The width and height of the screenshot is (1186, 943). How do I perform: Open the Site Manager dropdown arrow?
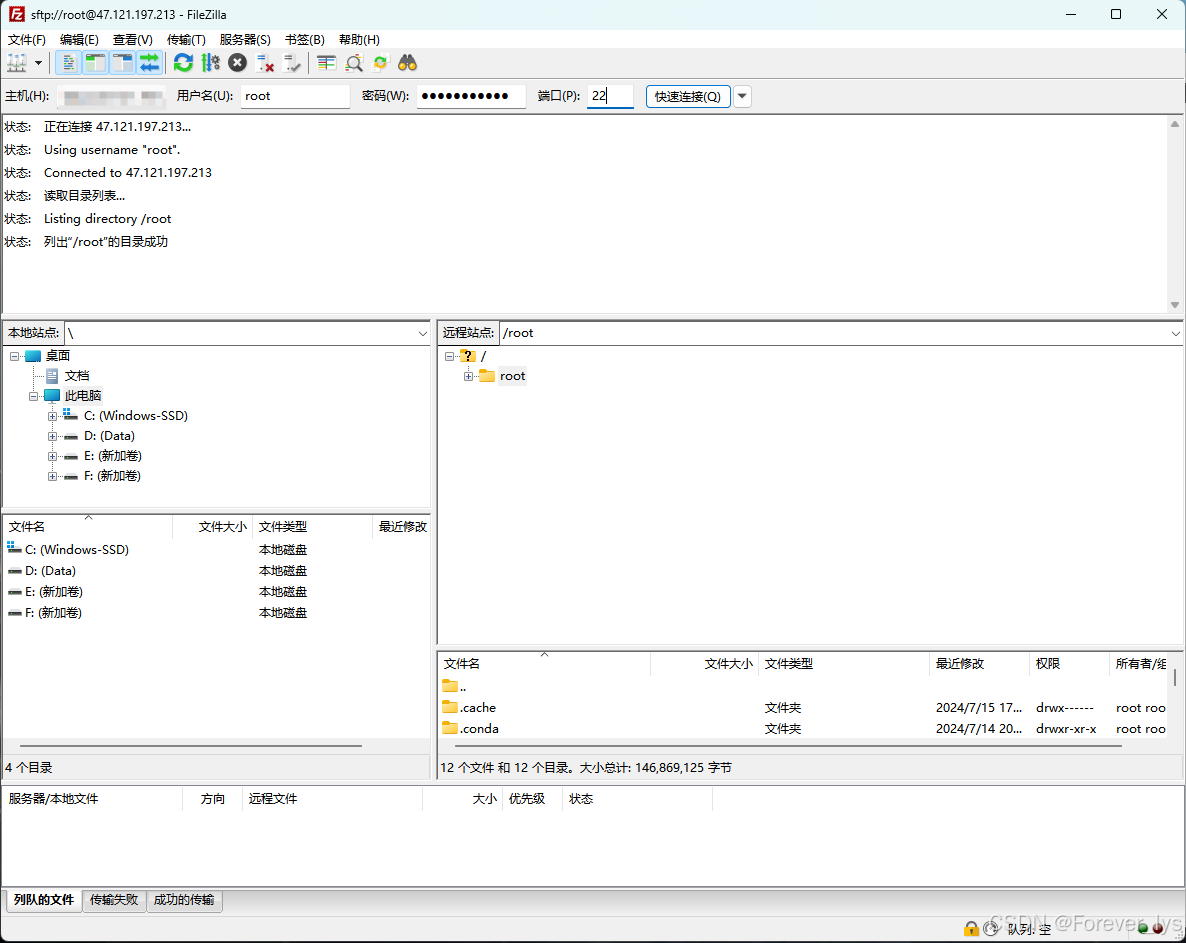[x=38, y=63]
